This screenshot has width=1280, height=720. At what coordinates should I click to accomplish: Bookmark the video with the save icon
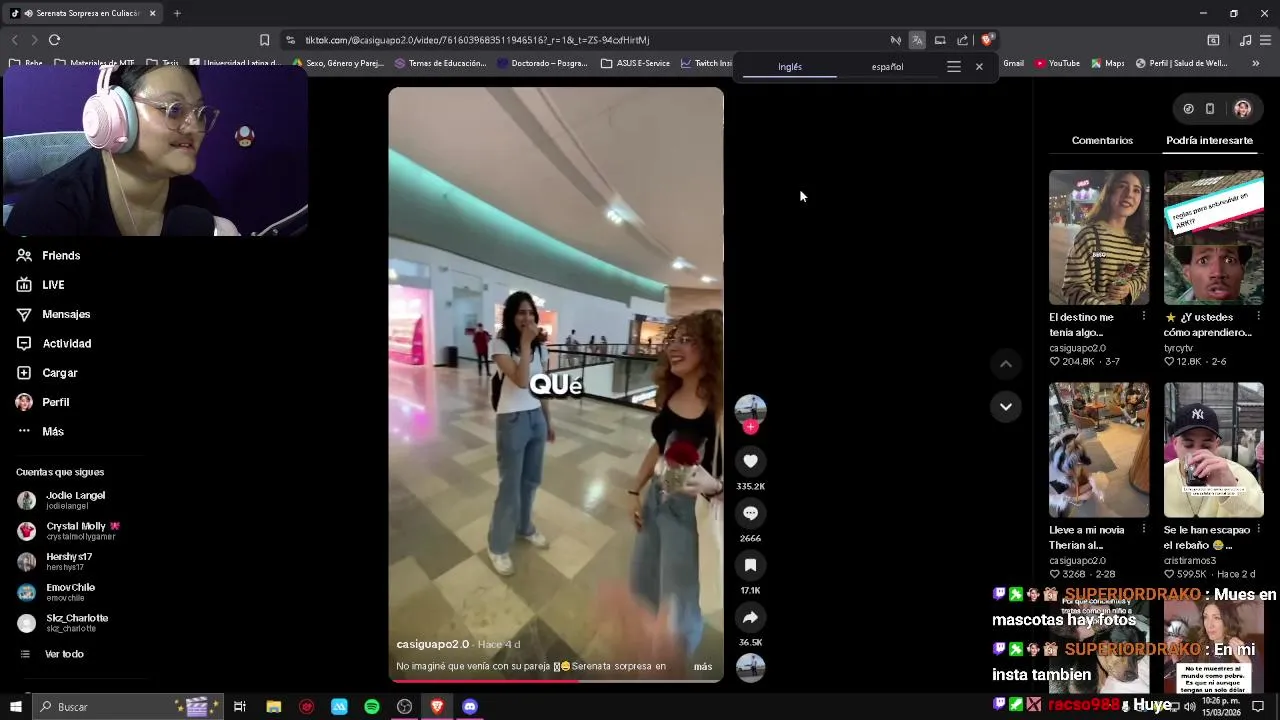click(750, 565)
